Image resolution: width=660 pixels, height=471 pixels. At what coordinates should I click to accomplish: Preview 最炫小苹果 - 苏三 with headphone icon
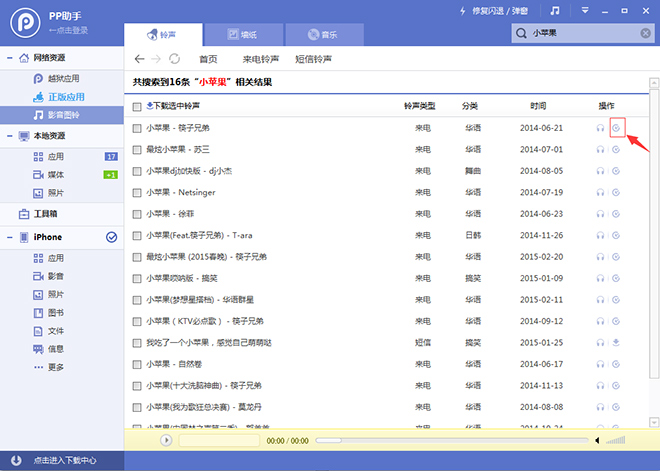[x=600, y=149]
